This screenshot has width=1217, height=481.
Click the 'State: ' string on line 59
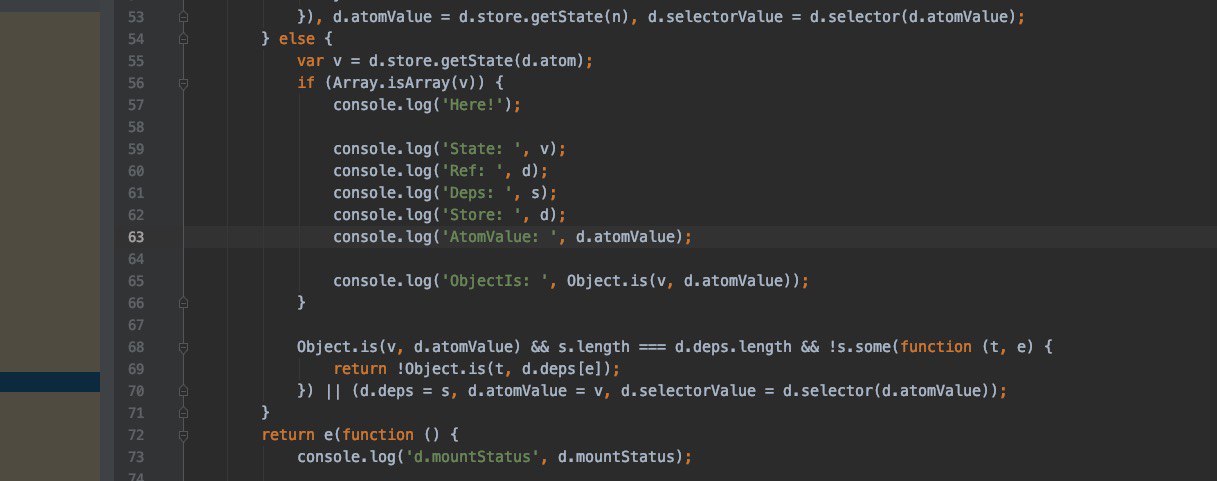point(481,149)
